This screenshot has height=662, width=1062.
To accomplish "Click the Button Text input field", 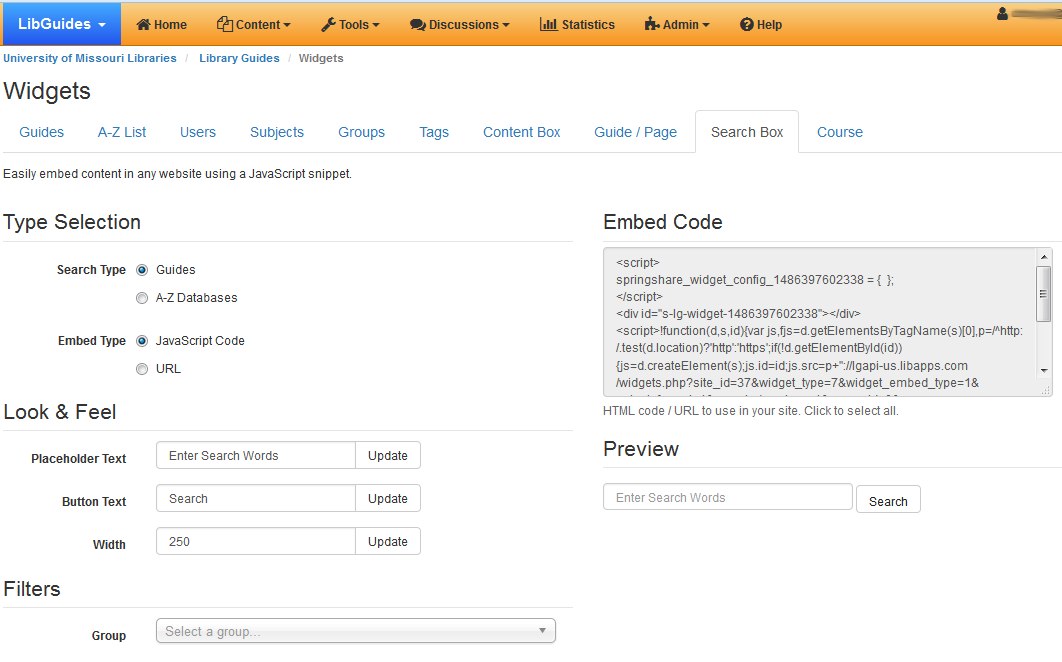I will coord(256,499).
